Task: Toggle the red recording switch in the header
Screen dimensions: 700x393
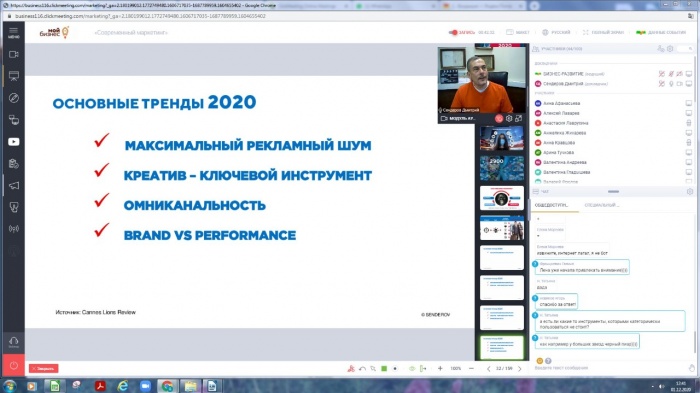Action: tap(453, 32)
